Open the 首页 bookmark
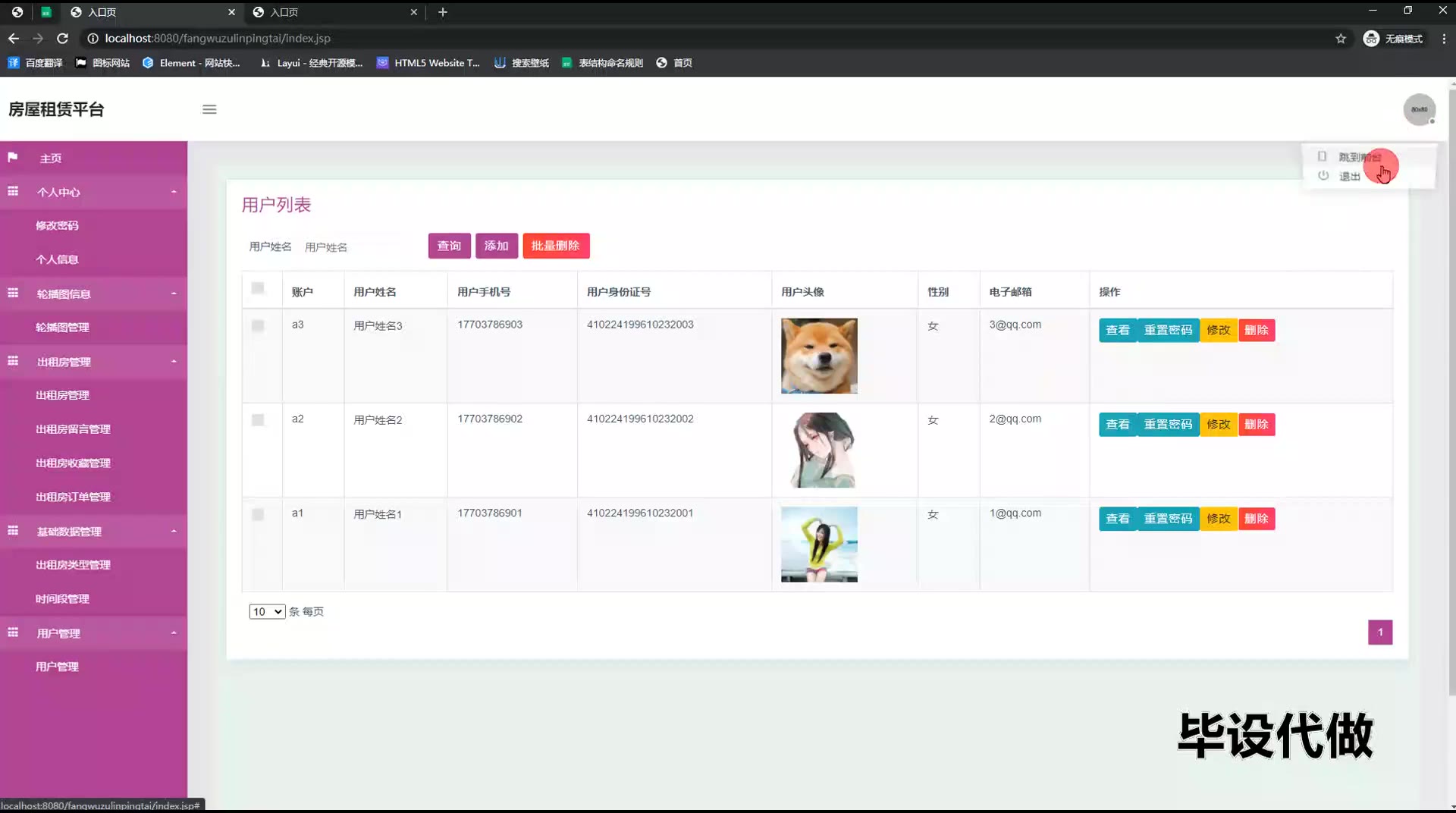 [674, 63]
